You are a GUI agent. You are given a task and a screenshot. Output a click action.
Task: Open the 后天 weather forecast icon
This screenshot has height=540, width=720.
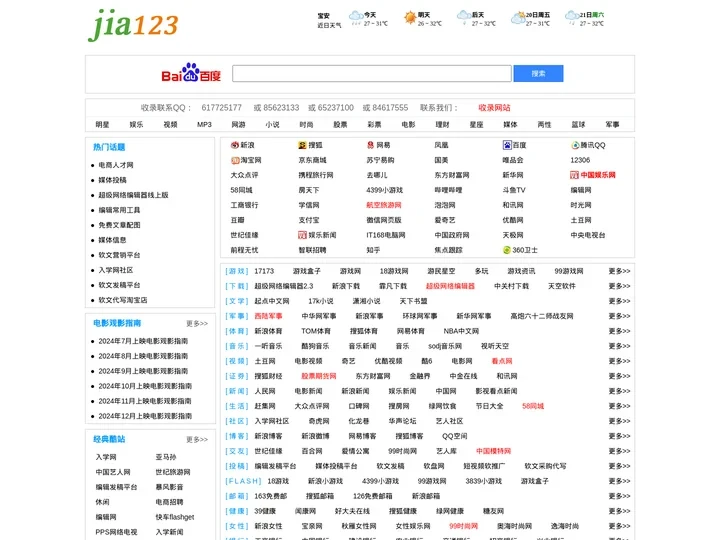[x=464, y=18]
